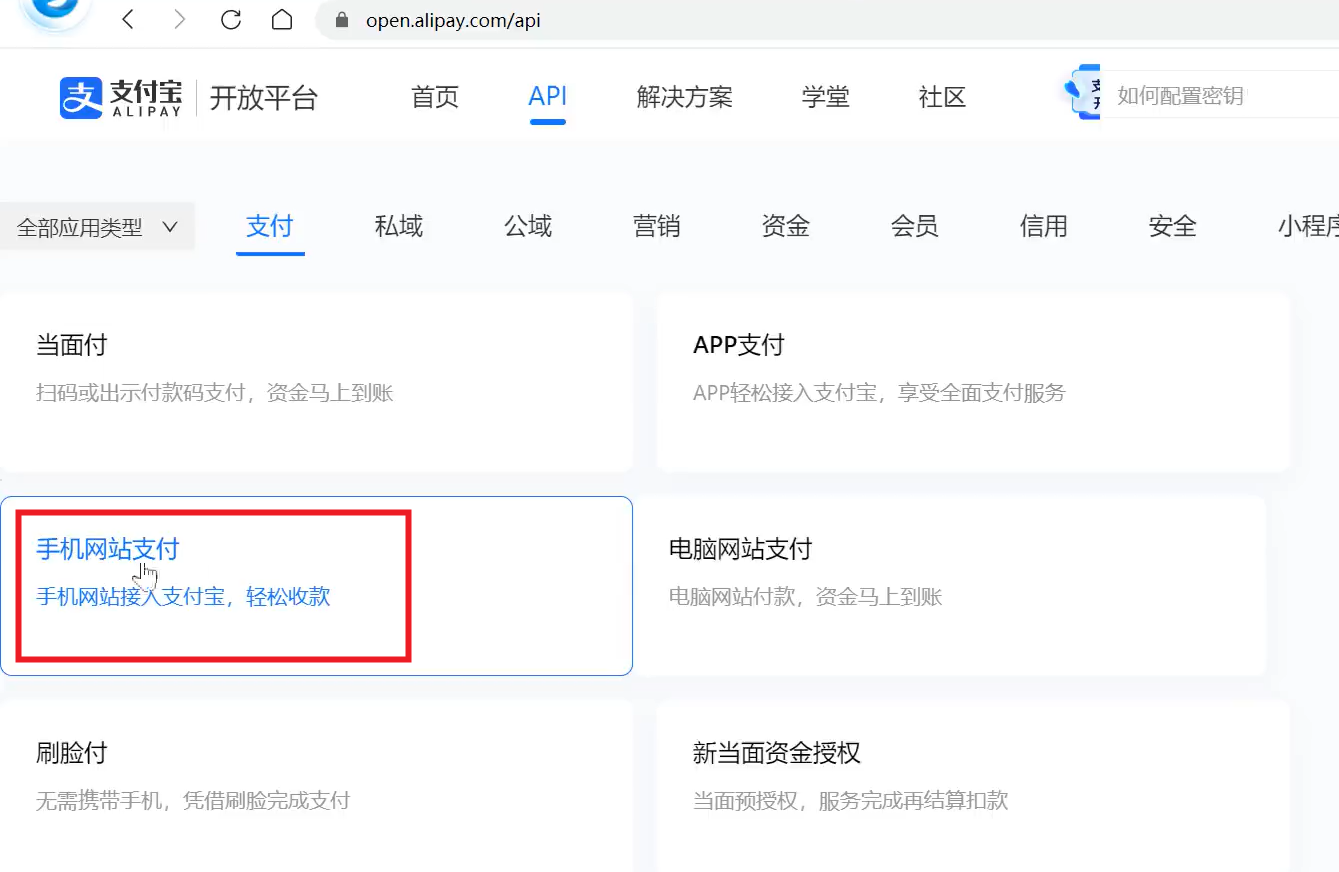This screenshot has width=1339, height=872.
Task: Open 学堂 in top navigation
Action: click(826, 97)
